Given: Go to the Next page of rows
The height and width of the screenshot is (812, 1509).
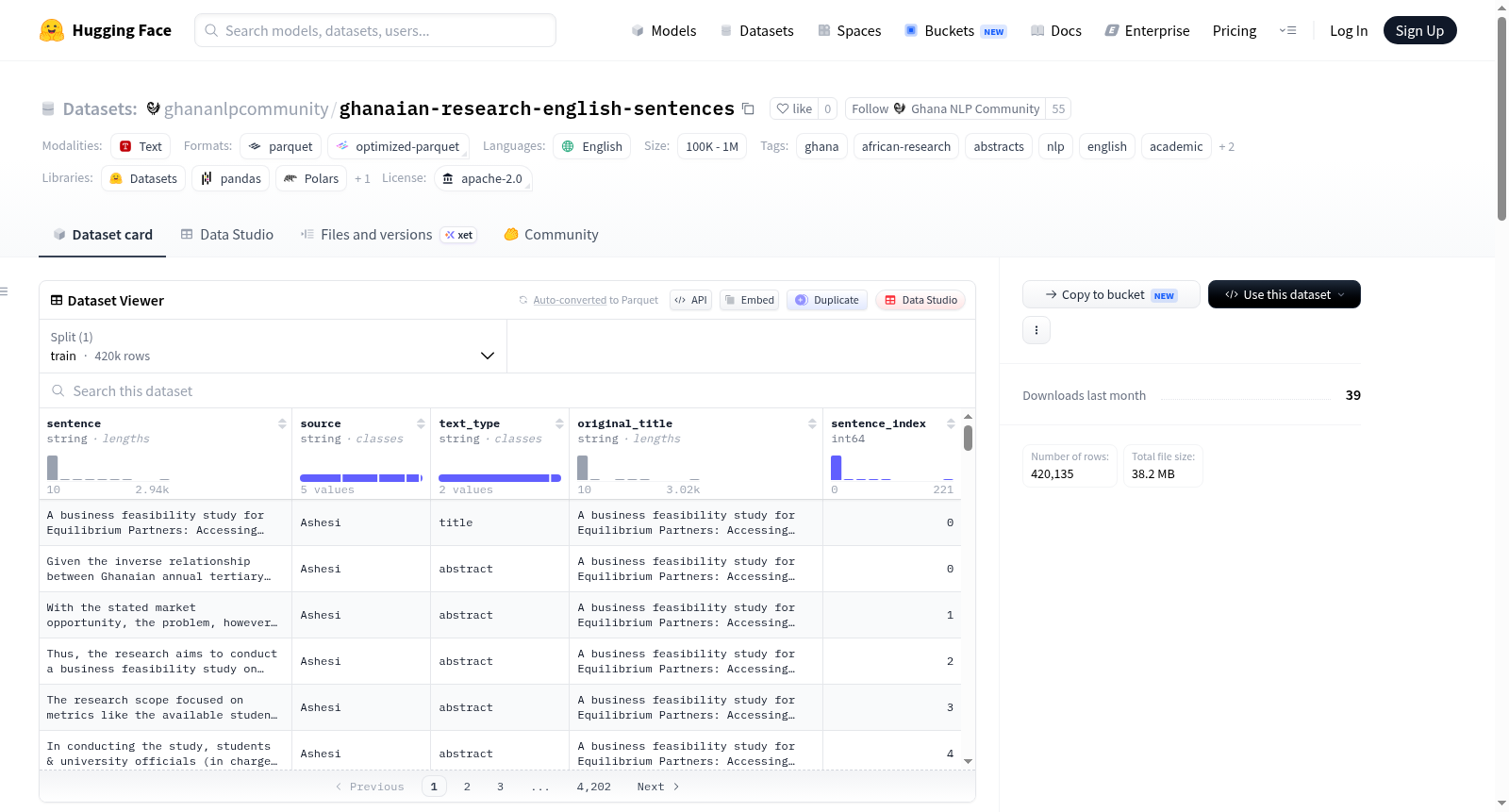Looking at the screenshot, I should [658, 787].
